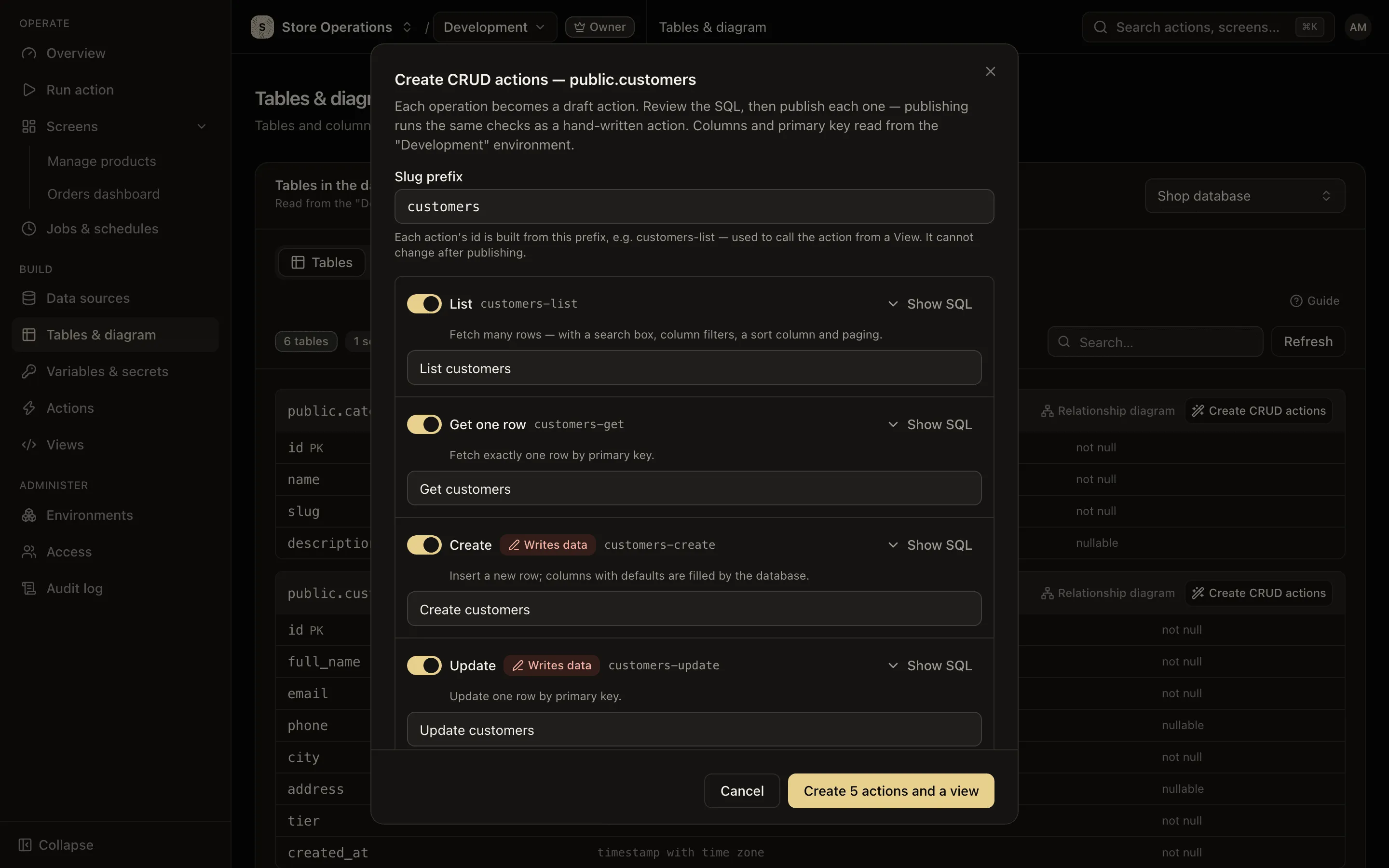Click the Cancel button
Image resolution: width=1389 pixels, height=868 pixels.
742,790
